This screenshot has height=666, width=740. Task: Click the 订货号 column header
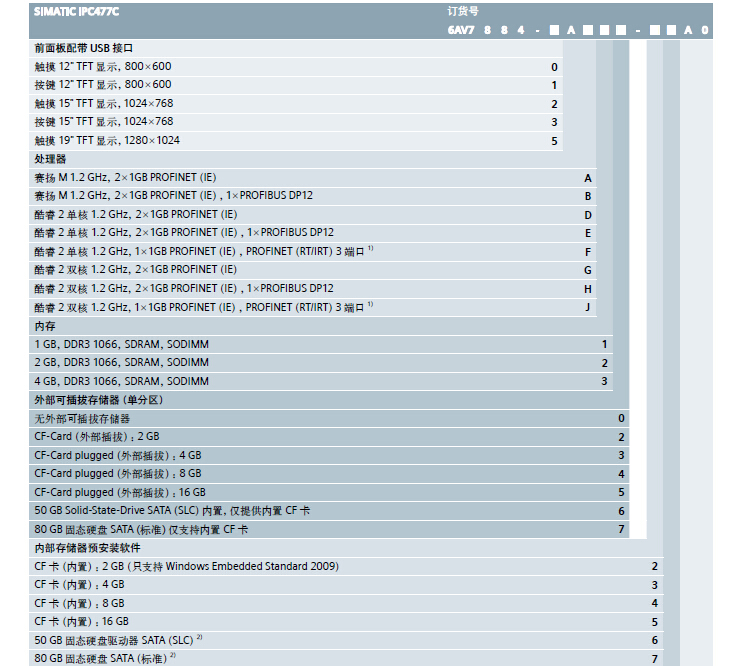click(x=463, y=10)
